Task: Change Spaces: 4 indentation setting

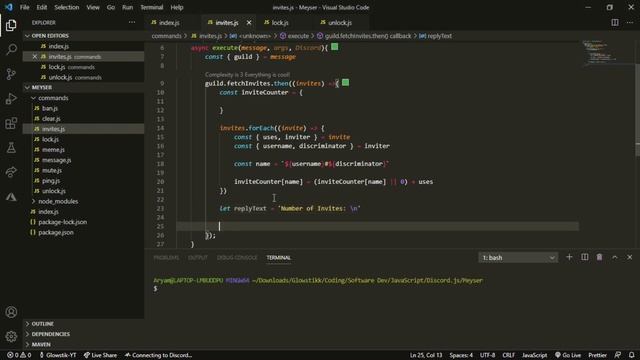Action: coord(461,355)
